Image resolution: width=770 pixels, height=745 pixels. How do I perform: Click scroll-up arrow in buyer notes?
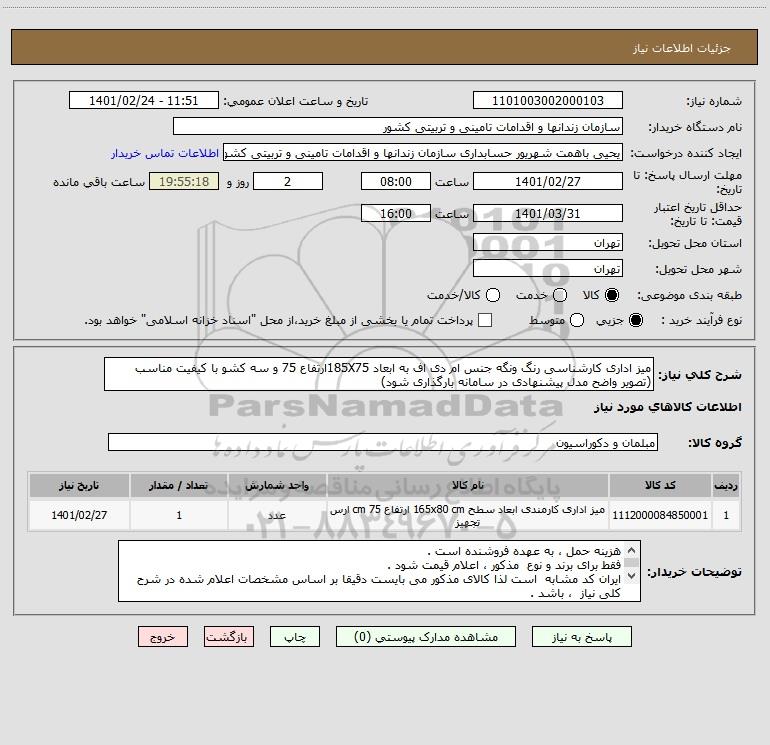[632, 550]
